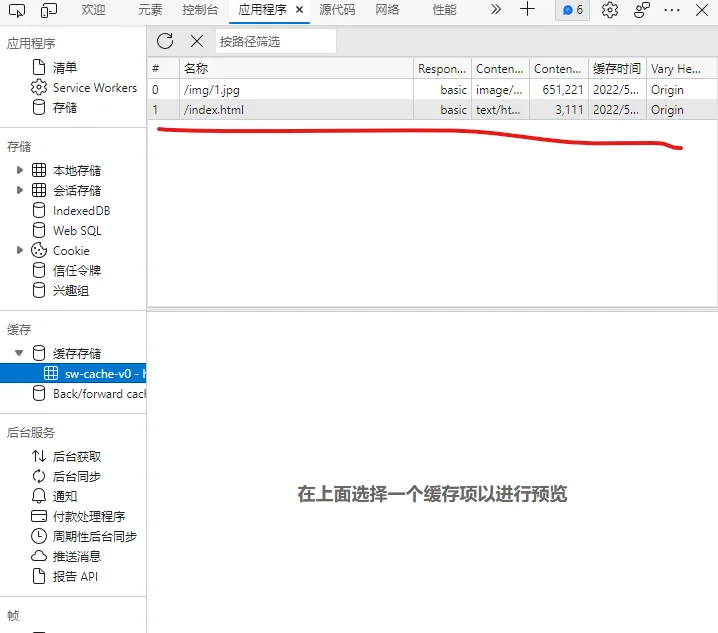Open 付款处理程序 service

click(x=89, y=516)
